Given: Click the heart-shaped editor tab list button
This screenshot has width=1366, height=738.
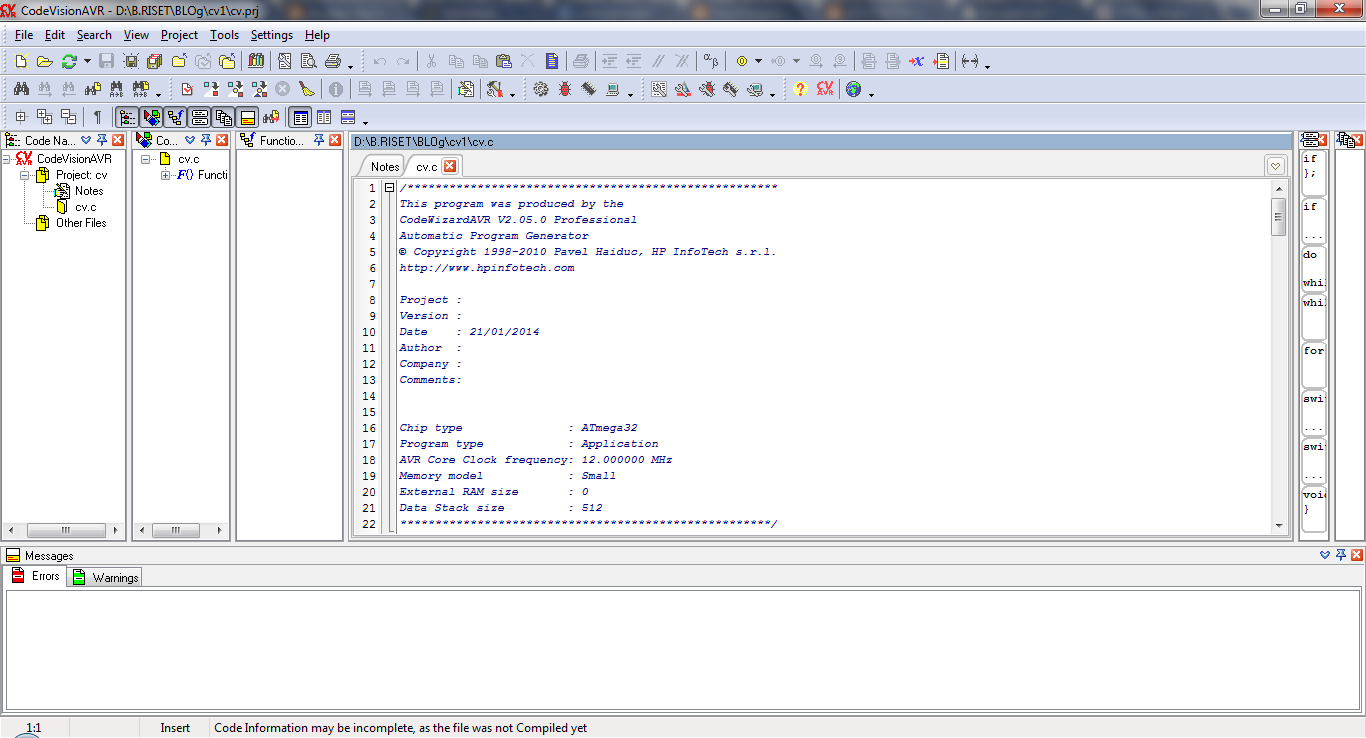Looking at the screenshot, I should point(1276,166).
